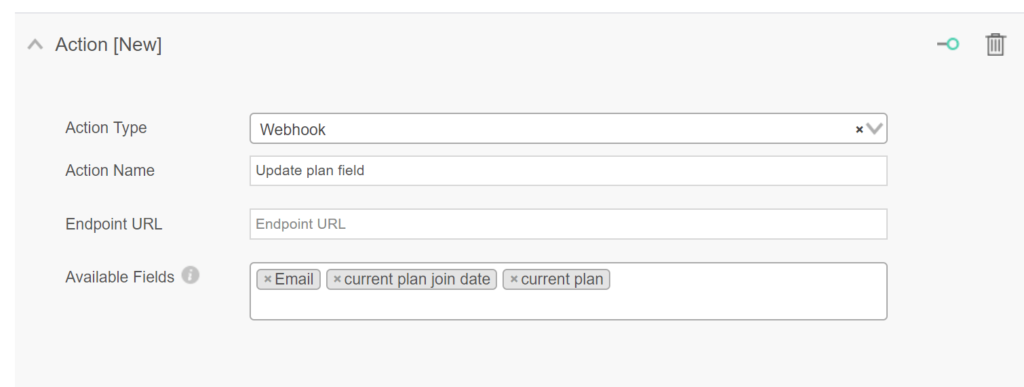Select the current plan join date tag label

(417, 280)
